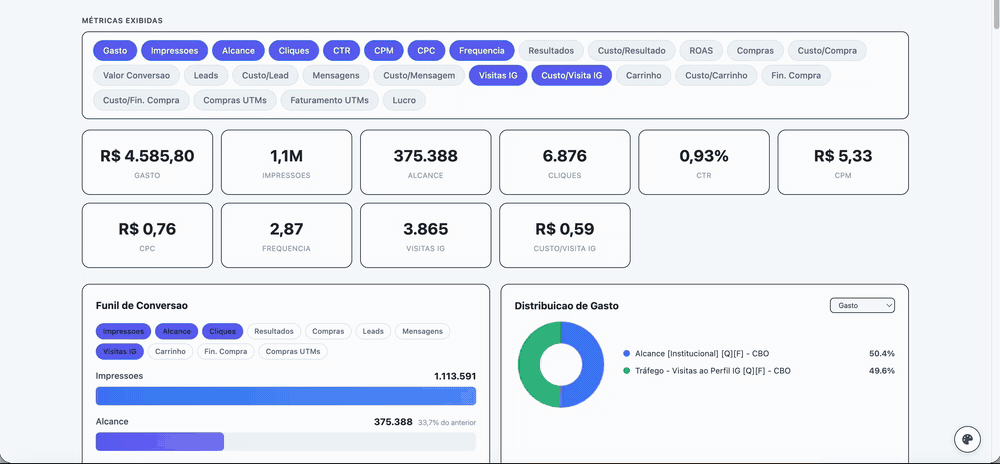Screen dimensions: 1000x464
Task: Add Carrinho to the conversion funnel
Action: point(170,351)
